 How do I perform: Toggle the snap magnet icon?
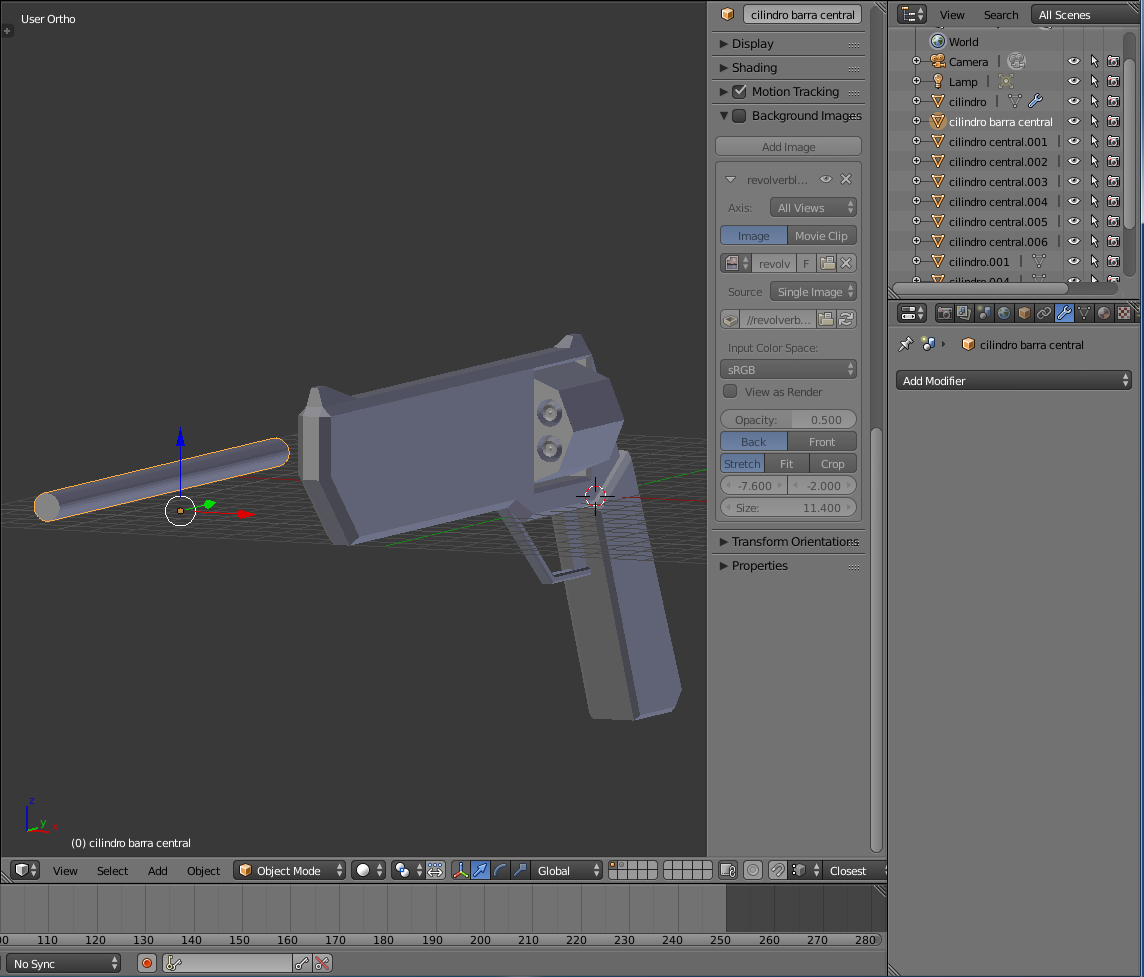point(778,870)
